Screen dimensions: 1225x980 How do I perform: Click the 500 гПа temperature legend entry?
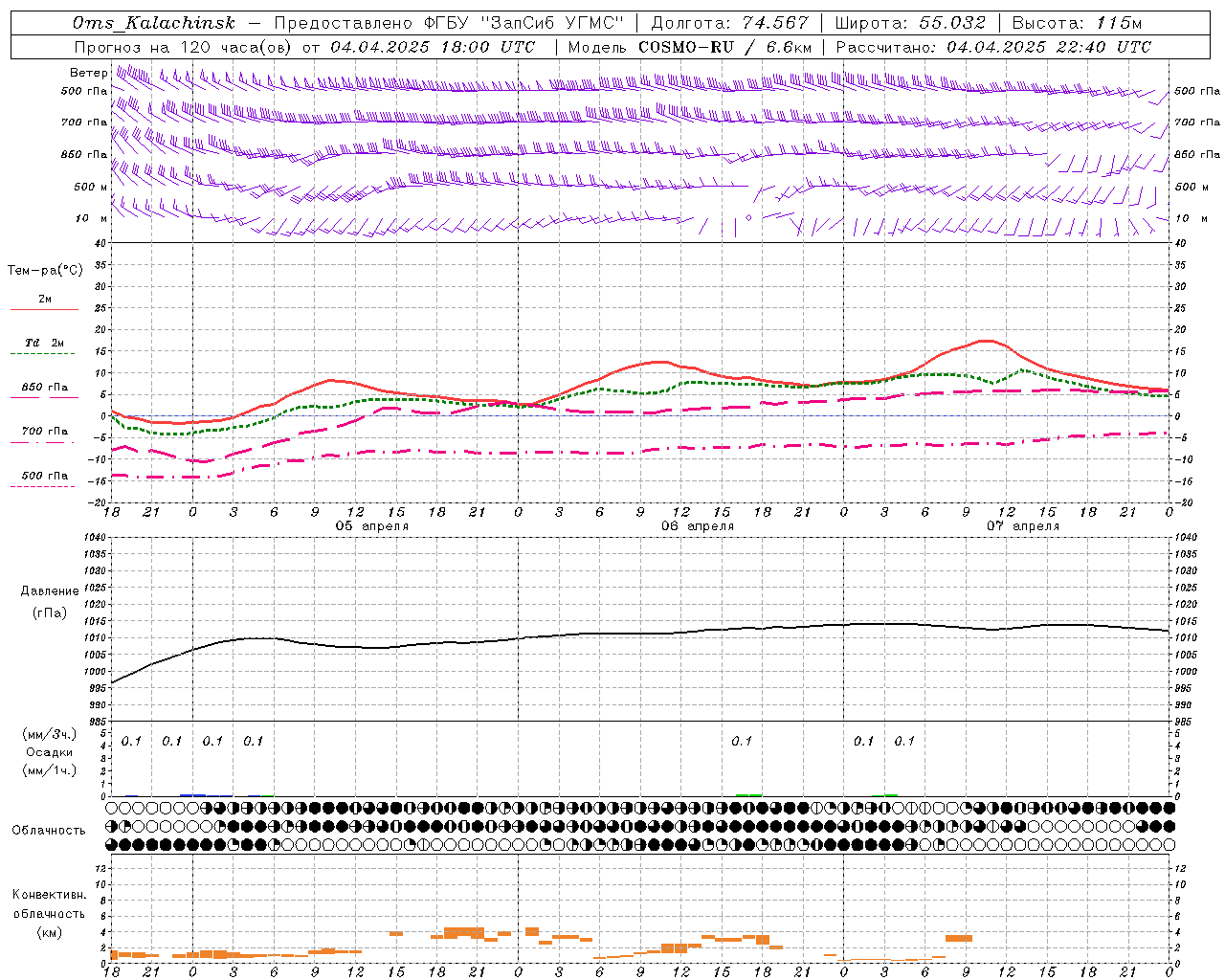click(45, 476)
